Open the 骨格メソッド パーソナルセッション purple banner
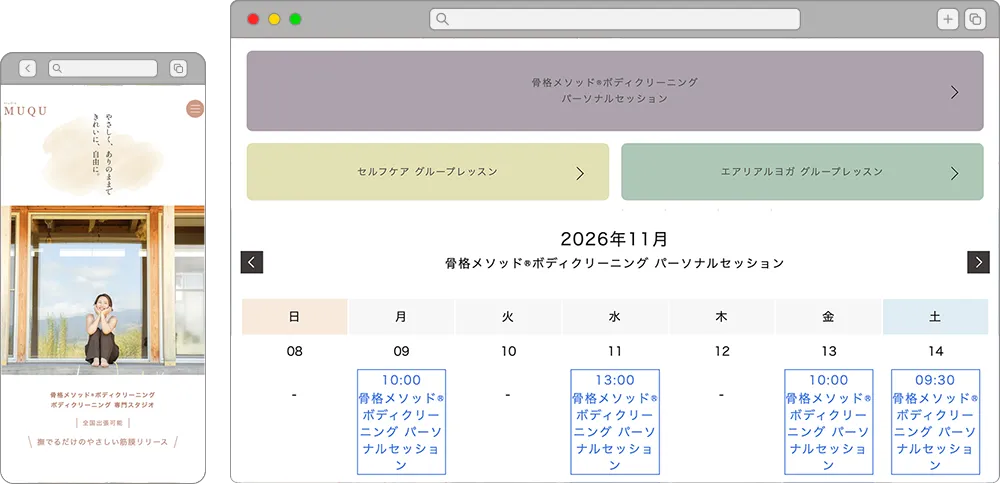Screen dimensions: 1000x484 (x=615, y=91)
